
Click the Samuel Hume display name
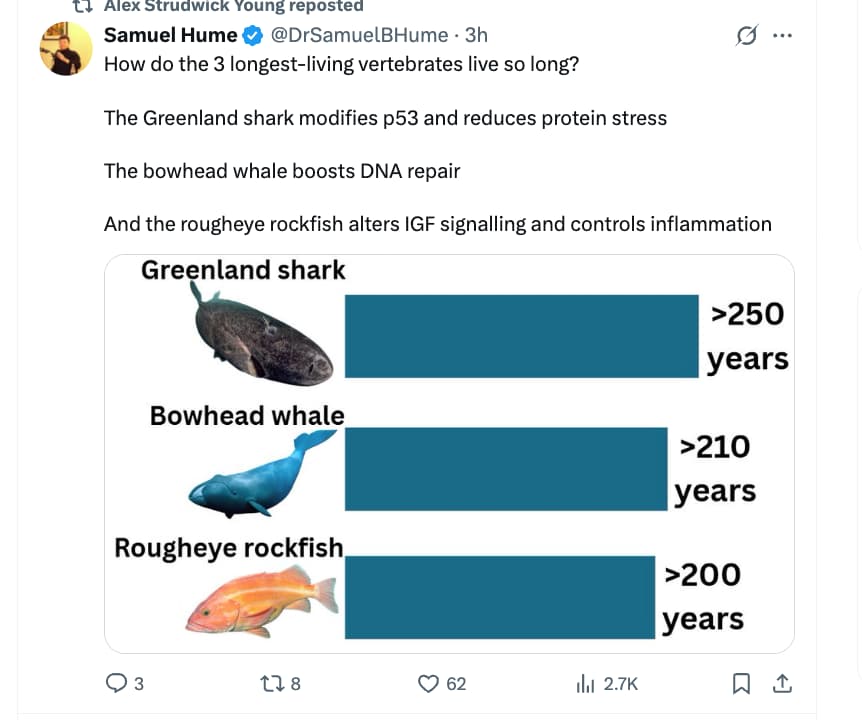[x=171, y=36]
